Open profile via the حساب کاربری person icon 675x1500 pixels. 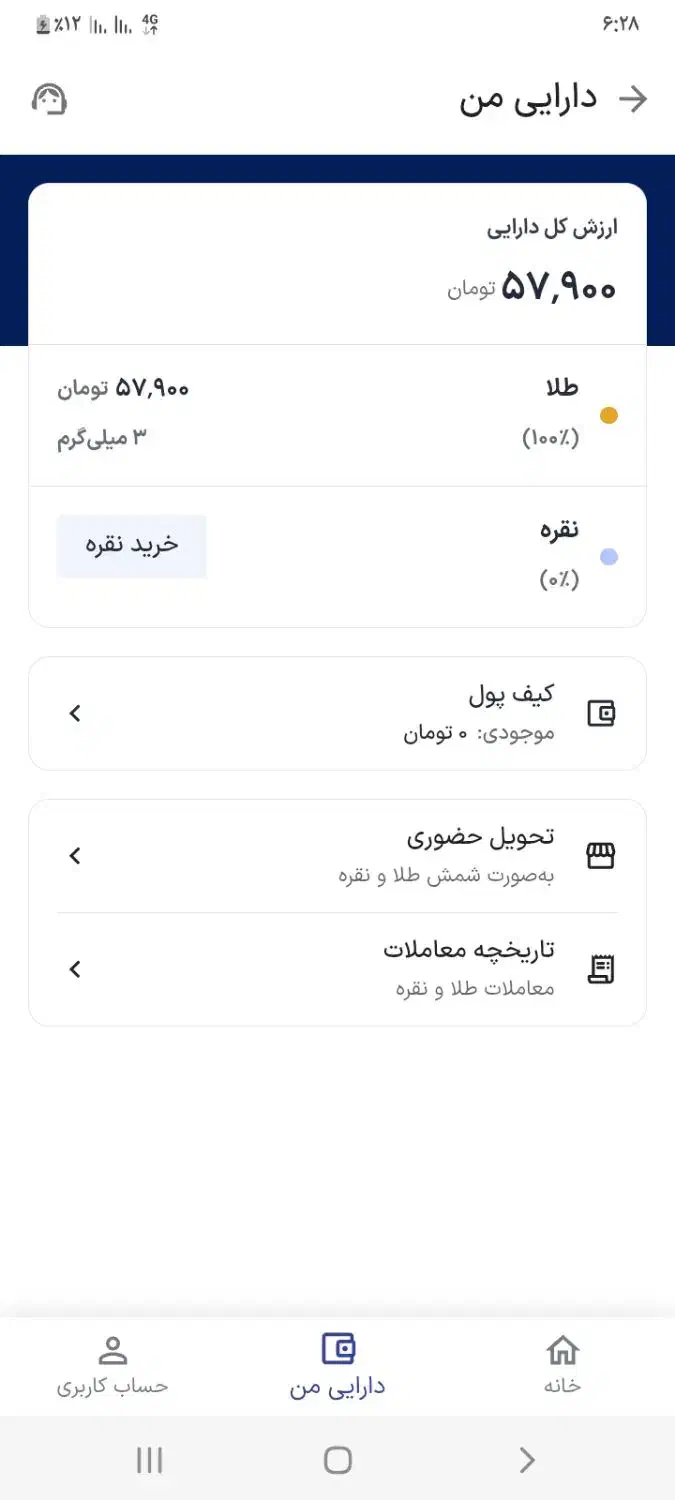click(x=113, y=1350)
